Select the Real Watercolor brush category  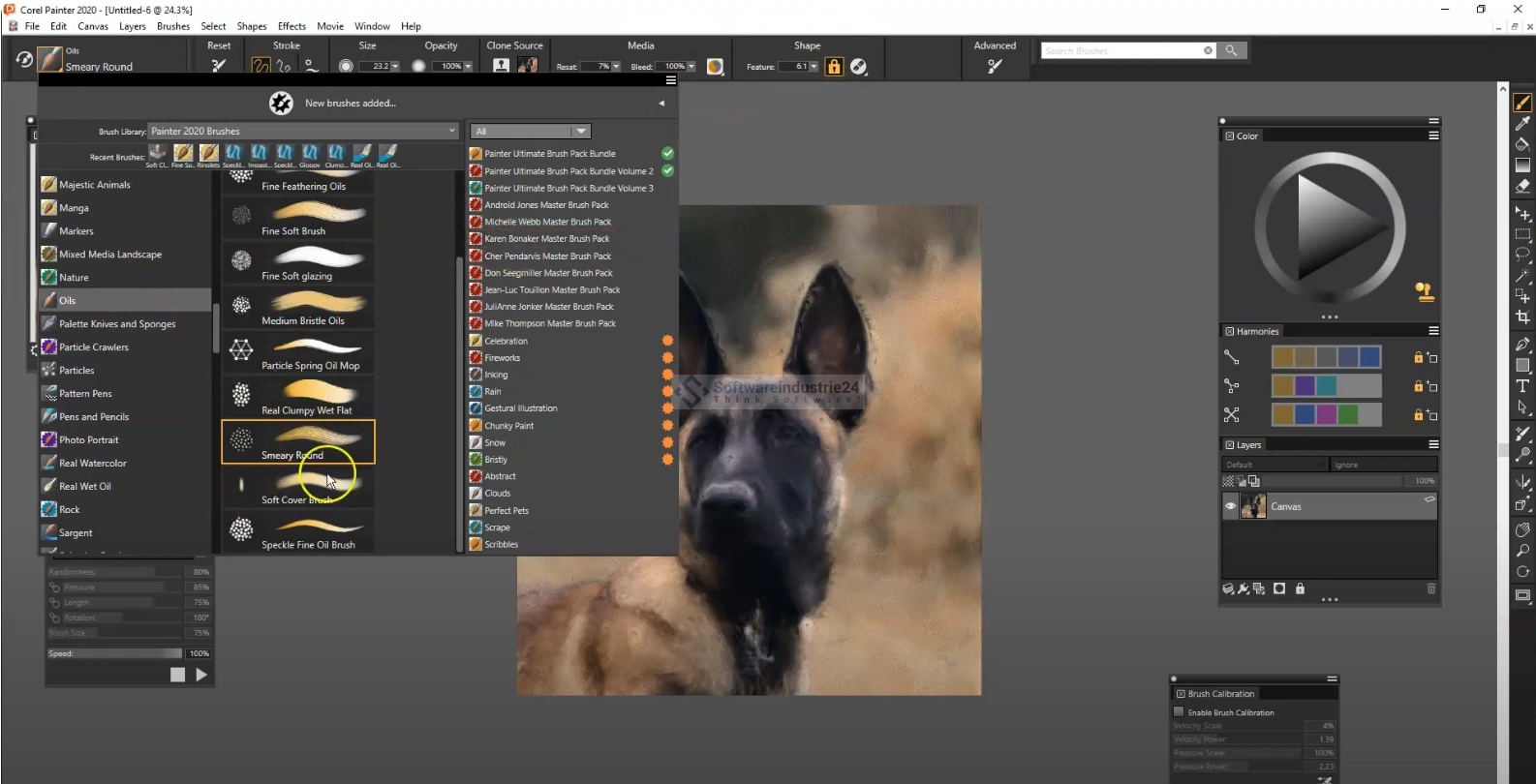pyautogui.click(x=92, y=463)
